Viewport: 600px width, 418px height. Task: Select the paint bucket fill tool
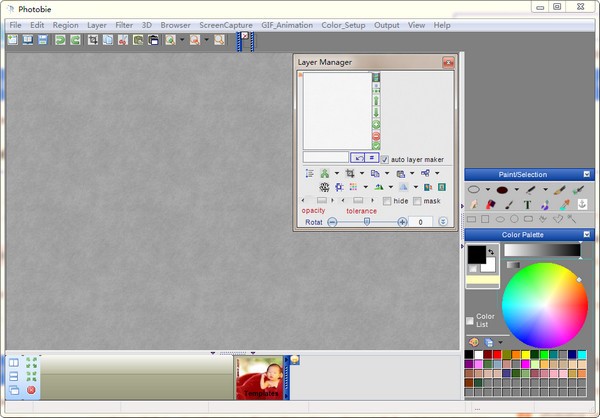[491, 205]
